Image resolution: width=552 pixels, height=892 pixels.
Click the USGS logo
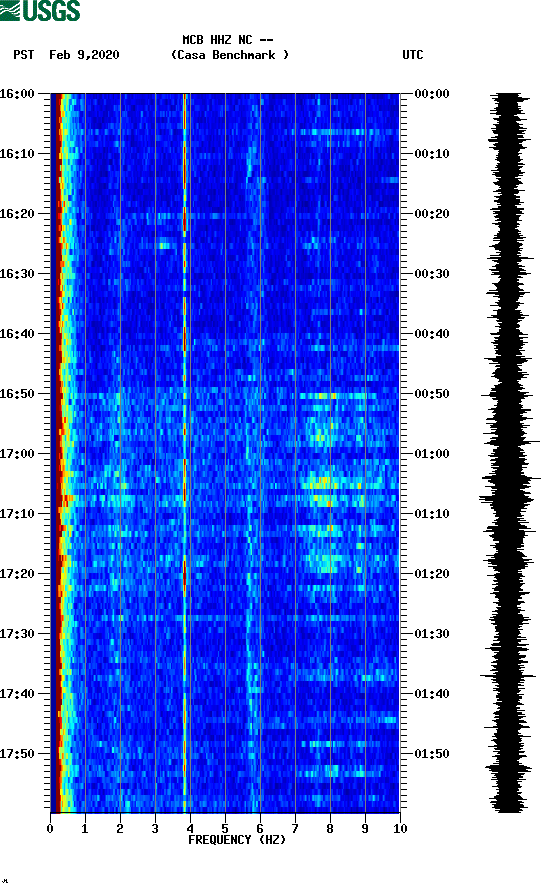pos(40,10)
